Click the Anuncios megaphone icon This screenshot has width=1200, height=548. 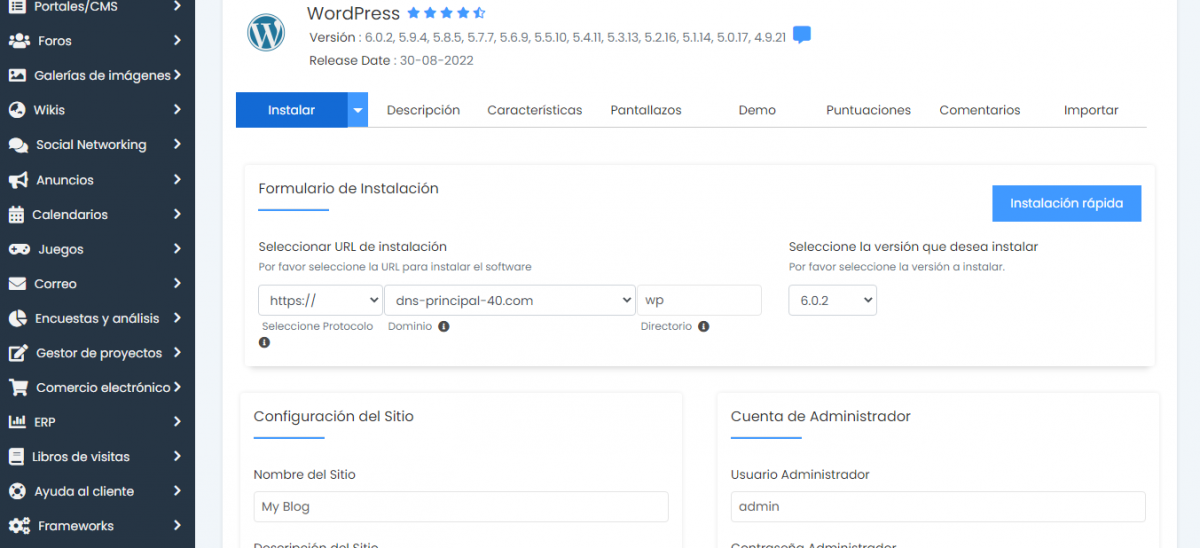(x=18, y=180)
